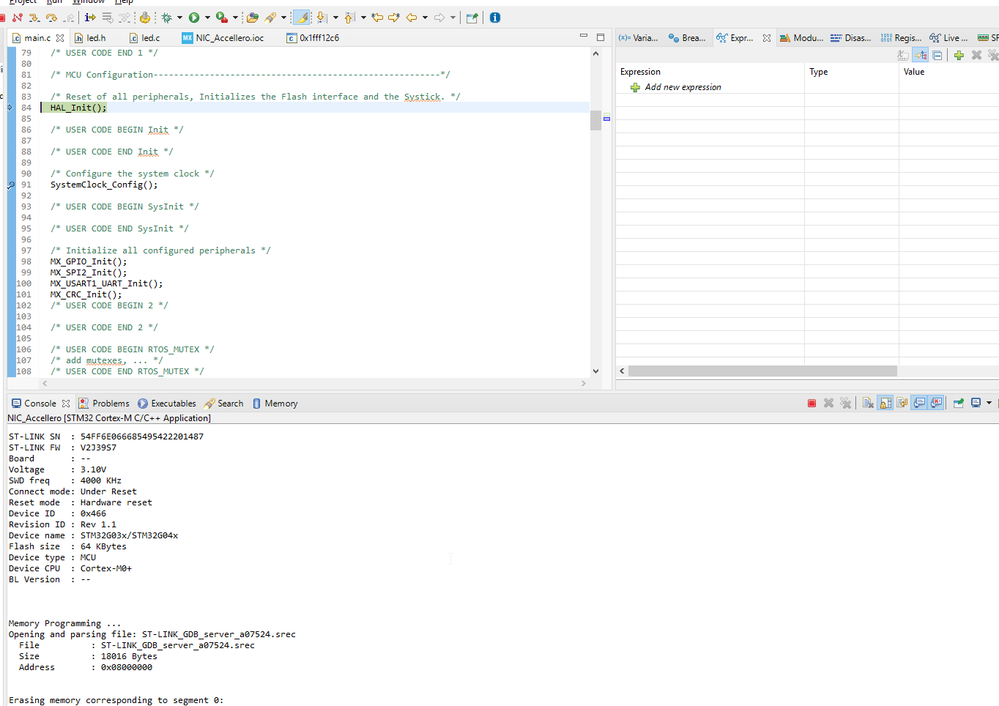Image resolution: width=999 pixels, height=706 pixels.
Task: Switch to the Executables tab
Action: (167, 403)
